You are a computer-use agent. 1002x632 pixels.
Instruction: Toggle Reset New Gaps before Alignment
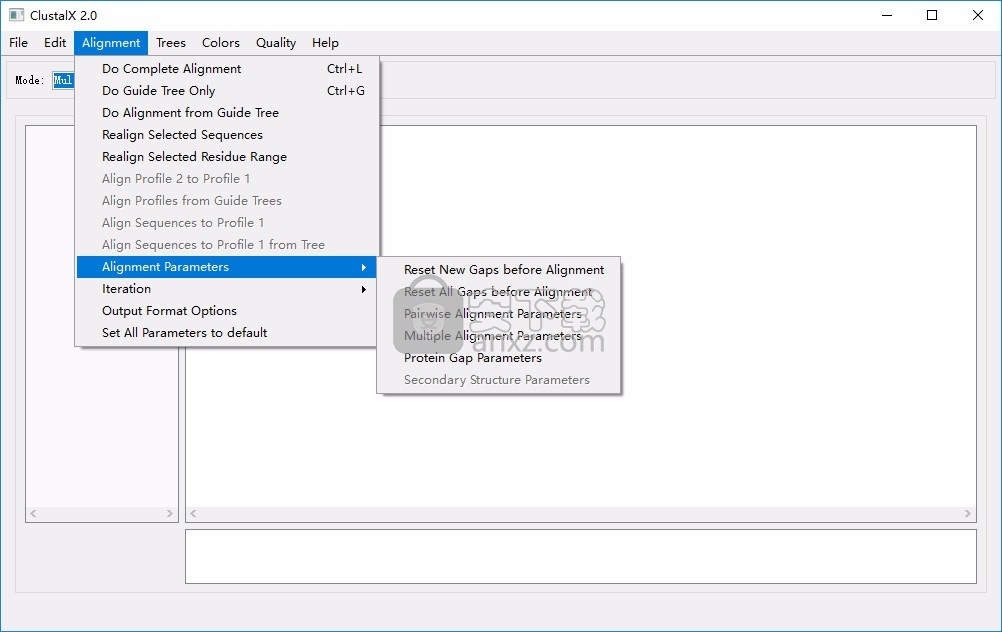(498, 270)
